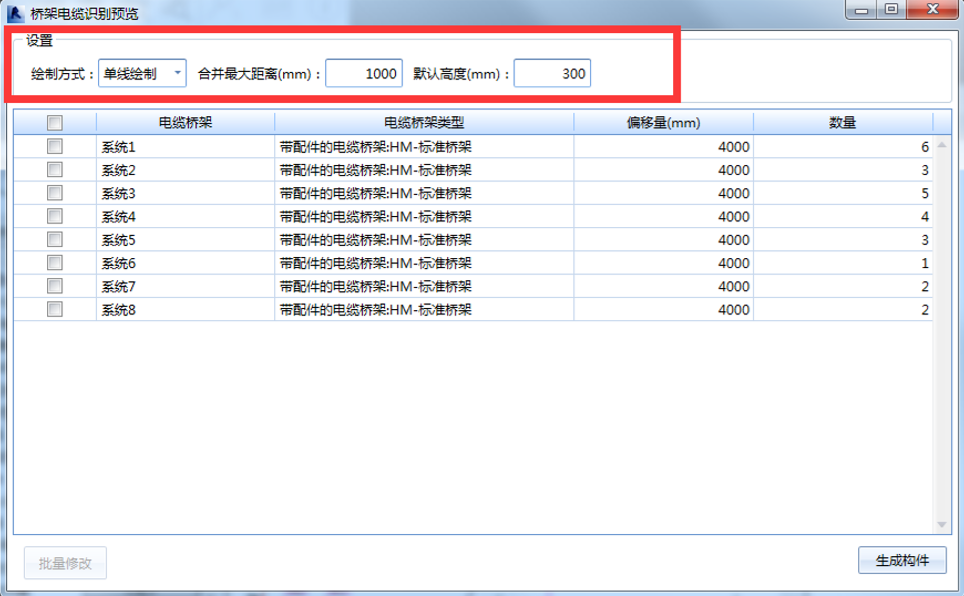Minimize the 桥架电缆识别预览 window
Viewport: 964px width, 596px height.
861,10
